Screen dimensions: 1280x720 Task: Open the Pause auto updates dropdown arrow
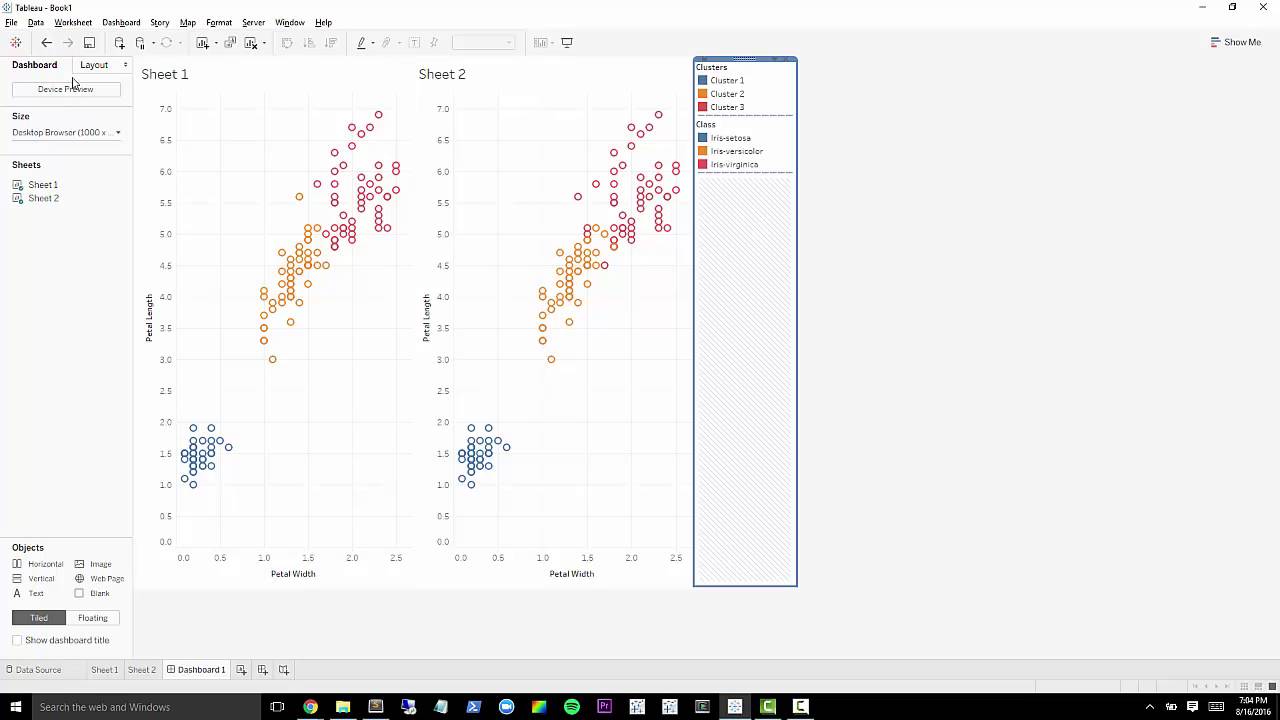coord(152,43)
